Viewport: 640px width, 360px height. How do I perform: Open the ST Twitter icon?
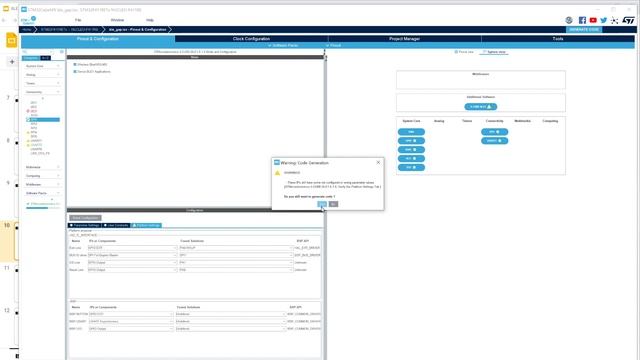(603, 20)
